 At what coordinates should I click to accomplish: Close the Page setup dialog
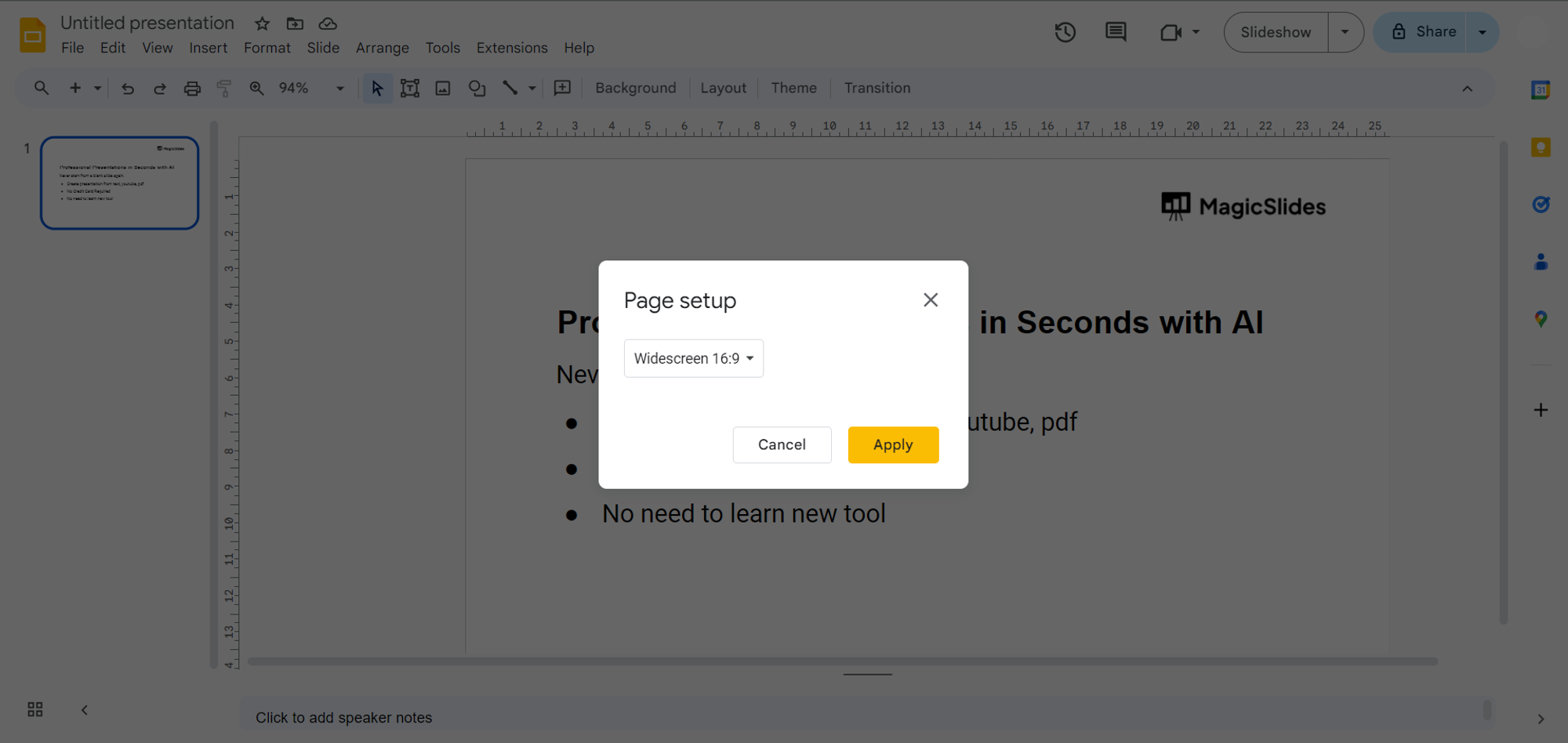[x=931, y=300]
